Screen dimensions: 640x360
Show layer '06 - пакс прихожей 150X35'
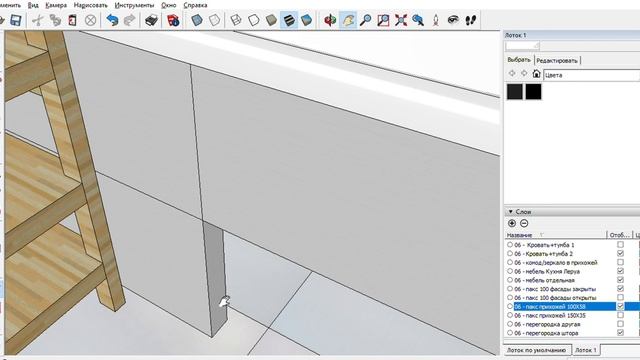coord(620,315)
